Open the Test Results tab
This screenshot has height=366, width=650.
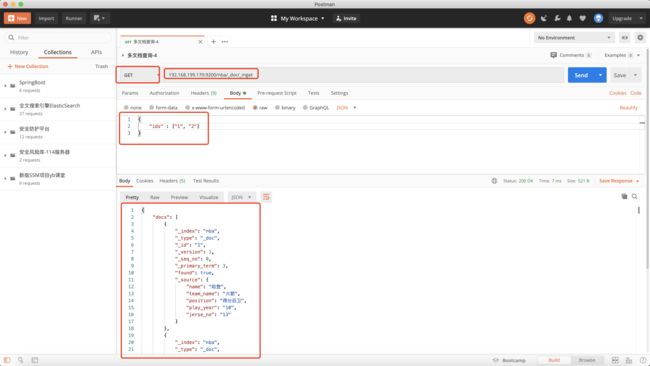(206, 181)
